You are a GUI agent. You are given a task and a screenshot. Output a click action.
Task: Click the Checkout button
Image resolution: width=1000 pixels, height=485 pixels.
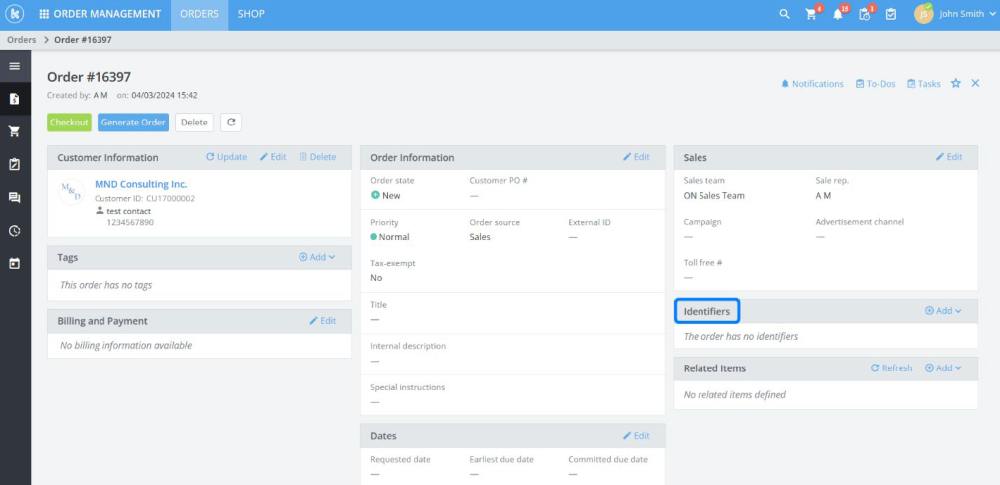pyautogui.click(x=70, y=123)
